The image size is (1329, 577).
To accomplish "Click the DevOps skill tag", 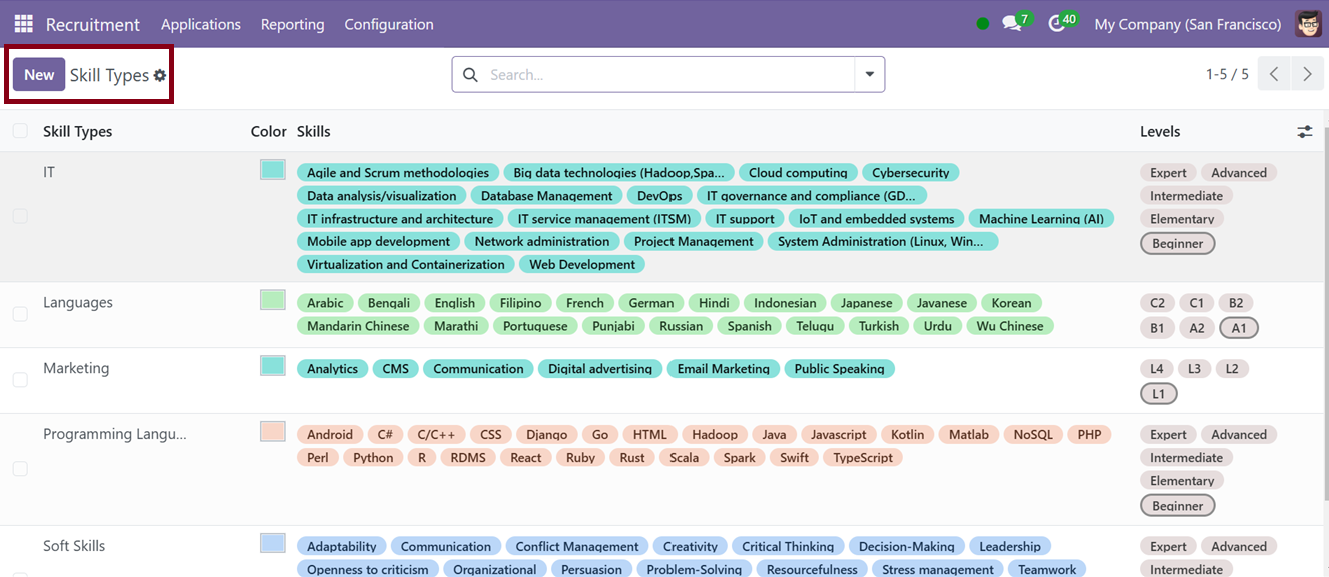I will pos(660,196).
